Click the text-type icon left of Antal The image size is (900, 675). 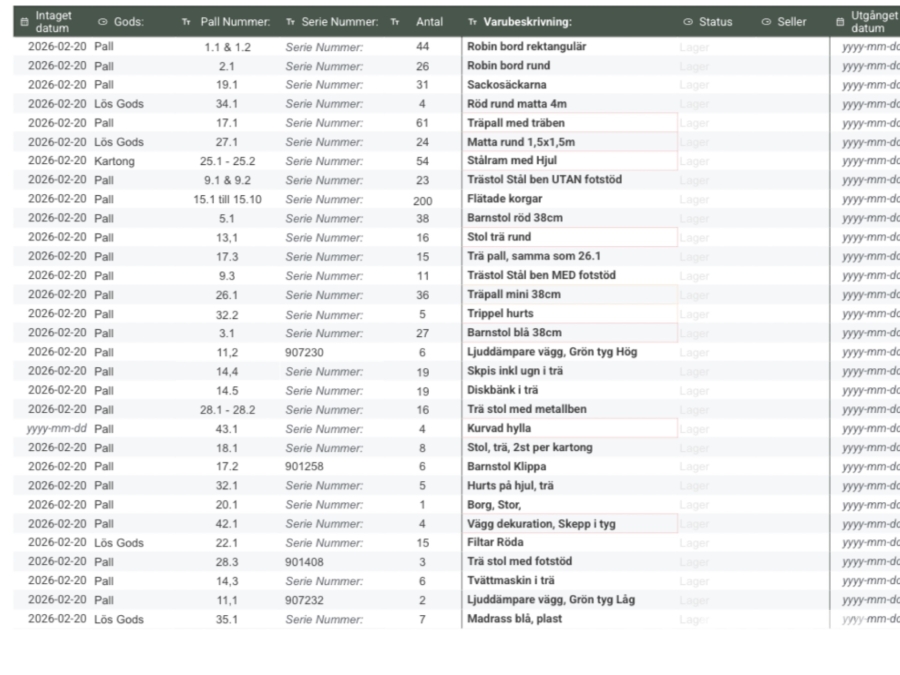pos(395,21)
